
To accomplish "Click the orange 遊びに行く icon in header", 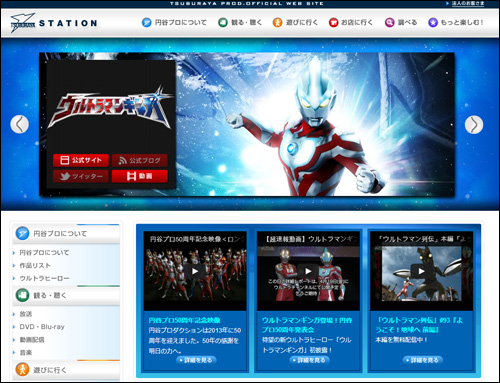I will pyautogui.click(x=277, y=23).
